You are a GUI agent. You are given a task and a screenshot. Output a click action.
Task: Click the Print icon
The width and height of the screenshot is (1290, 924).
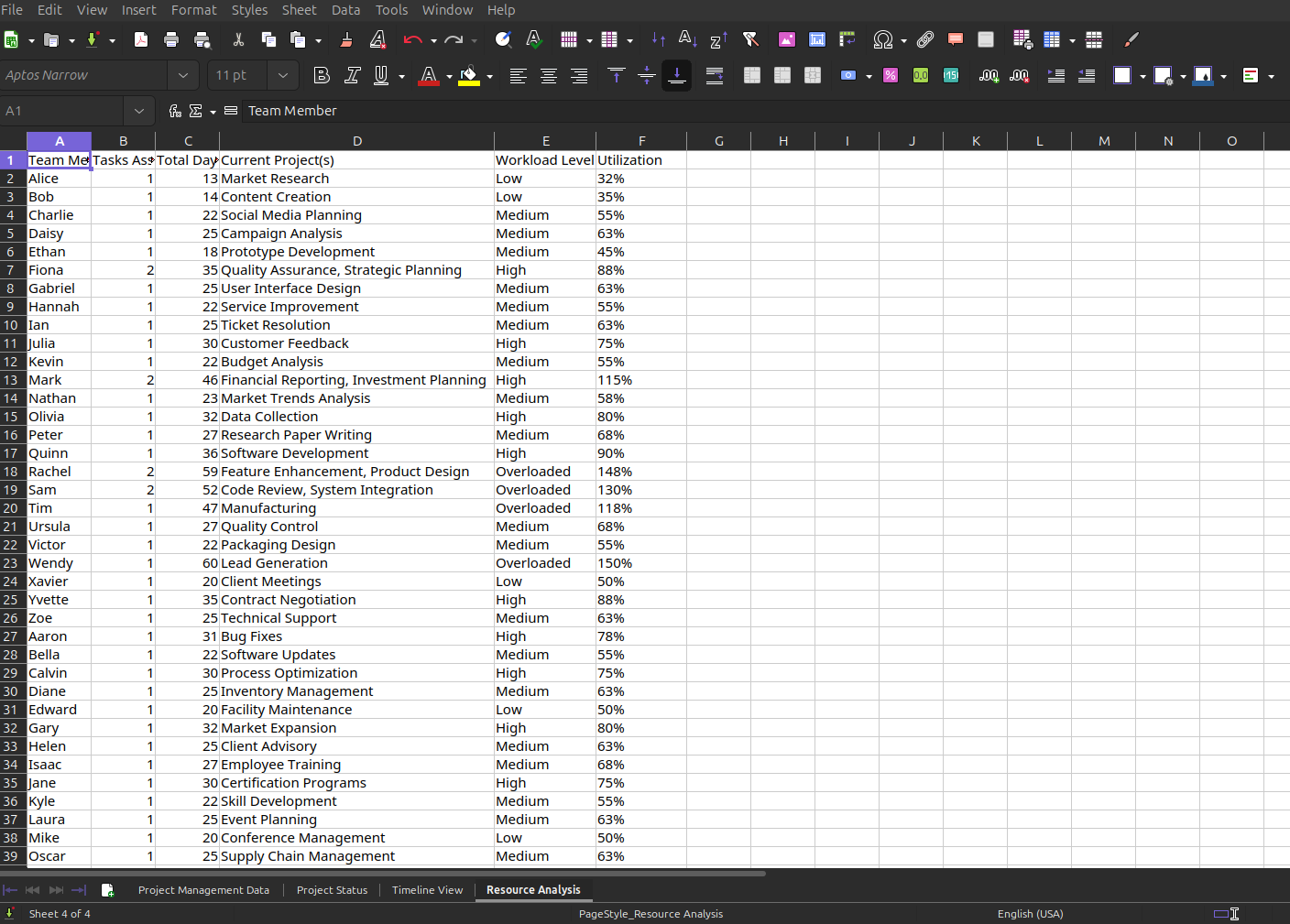(171, 39)
